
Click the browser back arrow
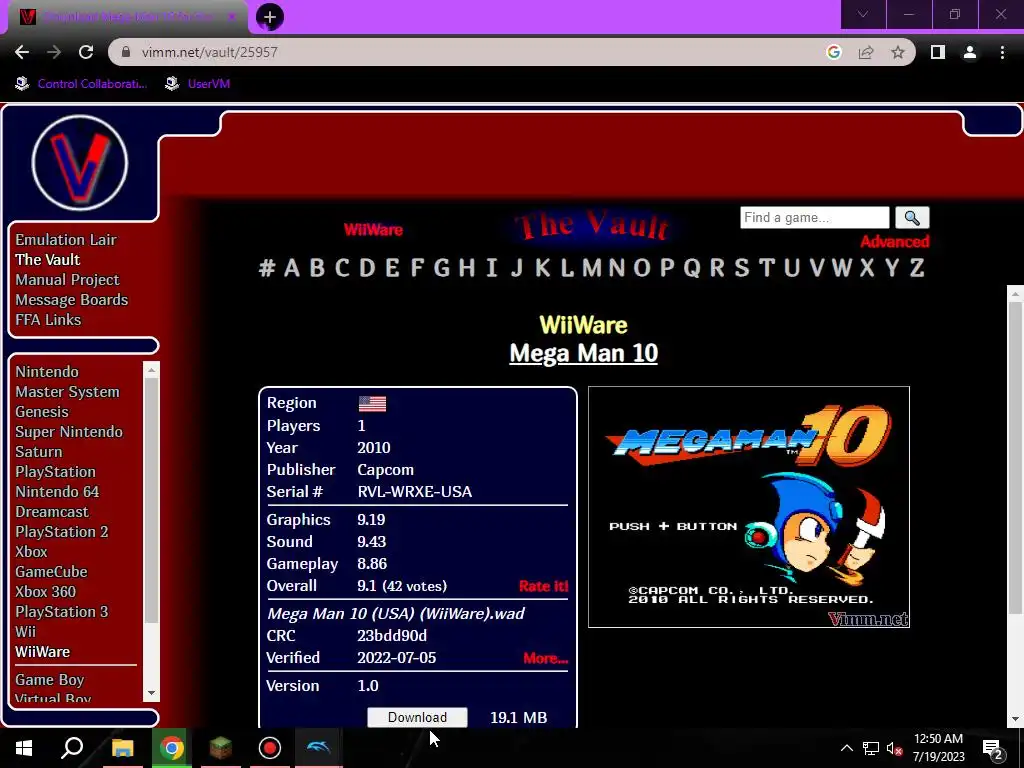(x=22, y=52)
